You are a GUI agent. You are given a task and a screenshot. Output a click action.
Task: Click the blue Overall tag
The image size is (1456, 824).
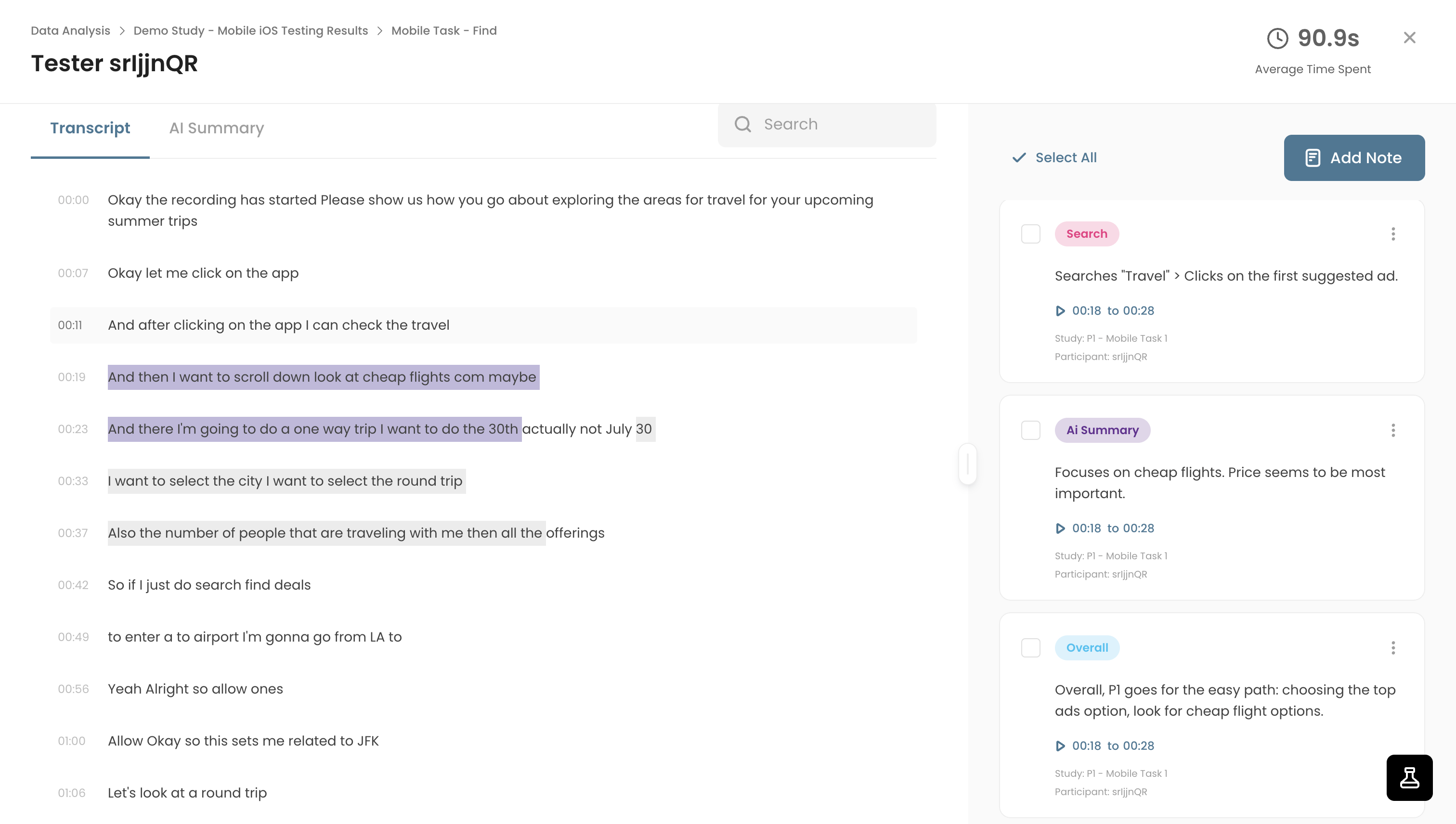[1087, 647]
